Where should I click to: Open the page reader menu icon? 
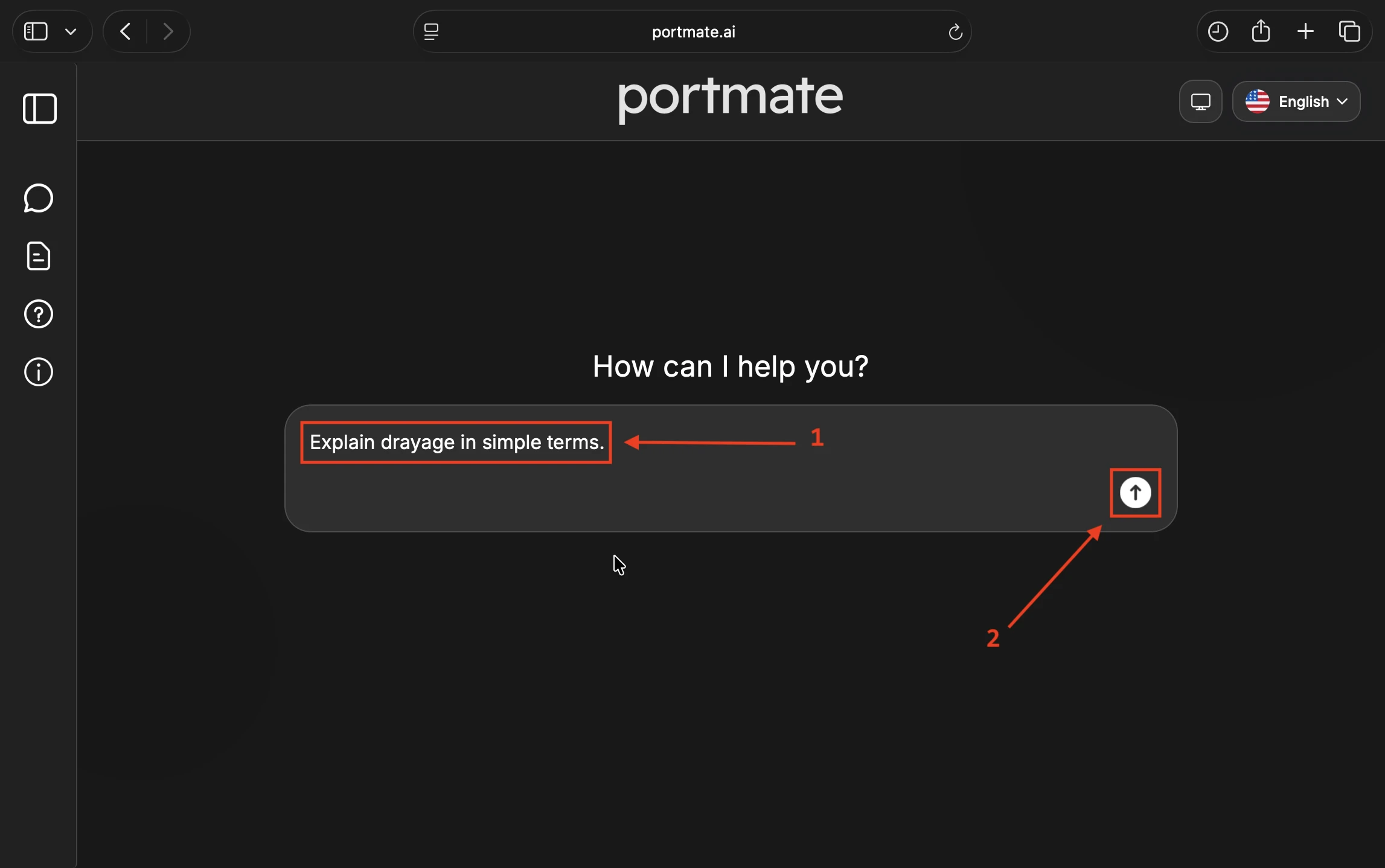point(431,31)
